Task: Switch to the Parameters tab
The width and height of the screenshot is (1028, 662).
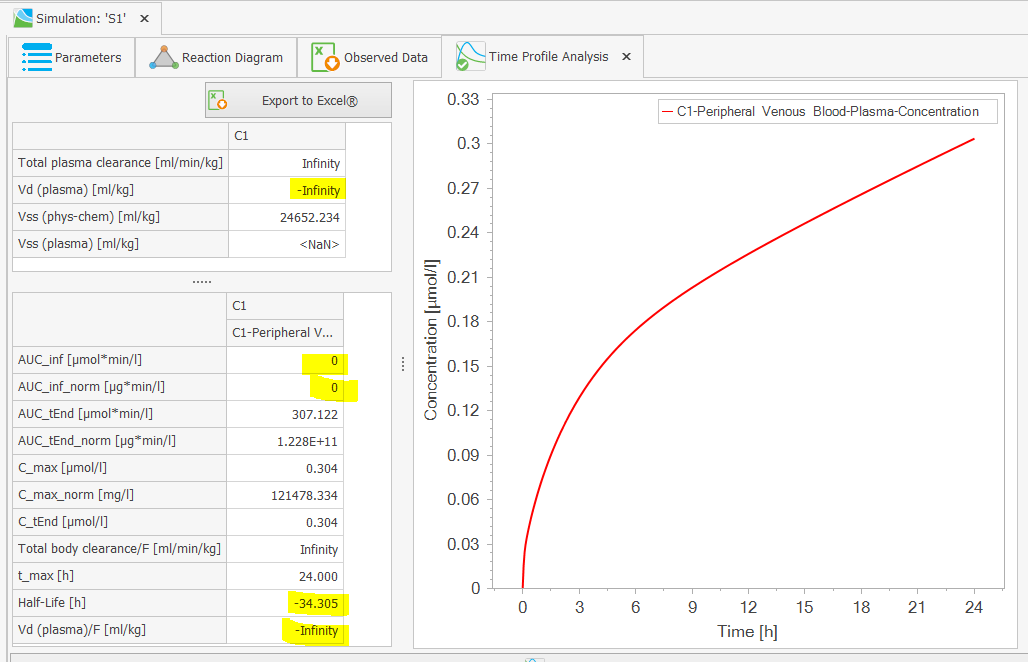Action: pyautogui.click(x=80, y=57)
